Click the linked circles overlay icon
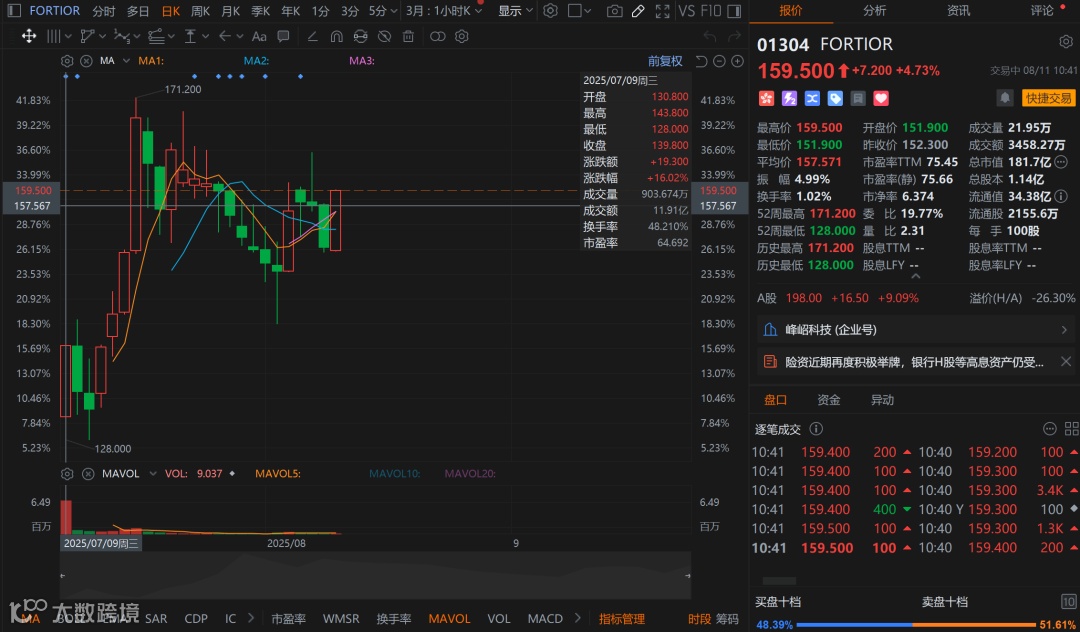This screenshot has width=1080, height=632. click(x=437, y=36)
